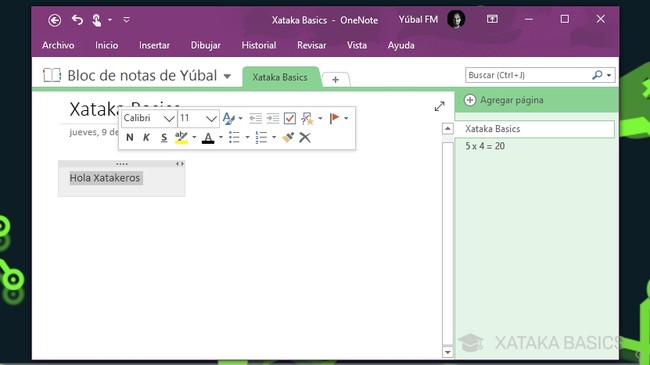Image resolution: width=650 pixels, height=365 pixels.
Task: Toggle numbered list
Action: tap(261, 137)
